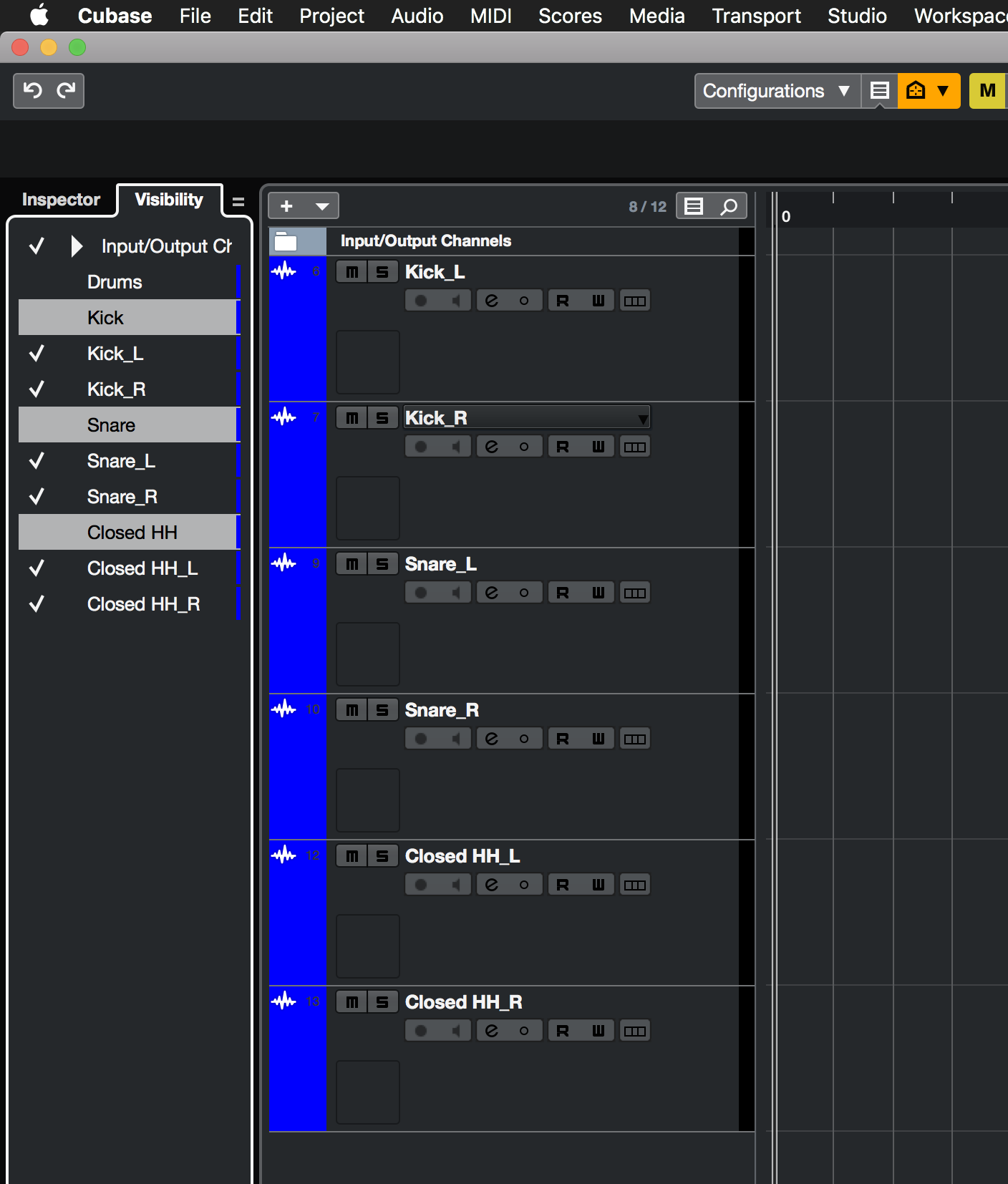Click the track list filter icon
The width and height of the screenshot is (1008, 1184).
coord(694,206)
